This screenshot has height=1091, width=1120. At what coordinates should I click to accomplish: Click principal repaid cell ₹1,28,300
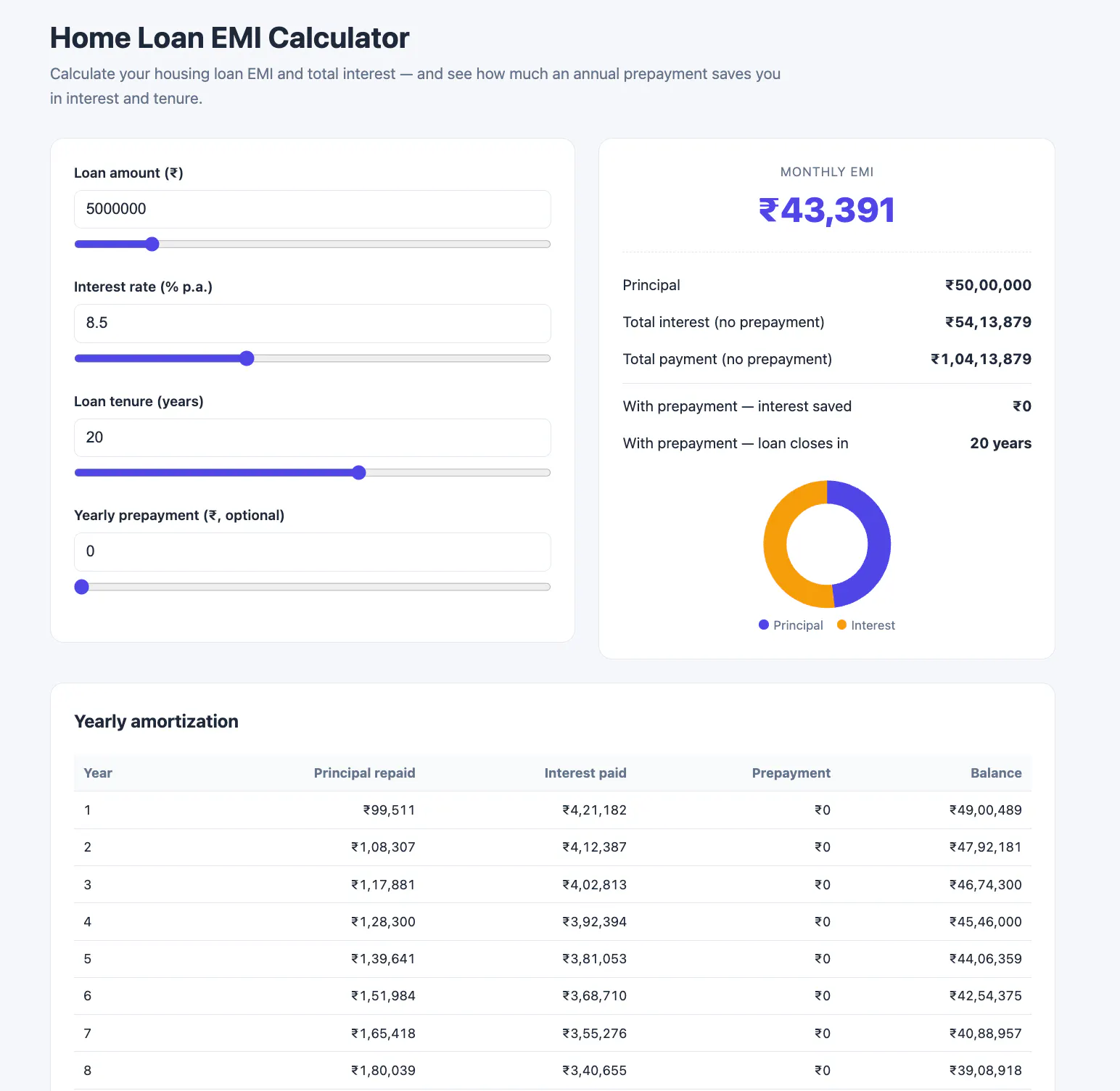click(383, 922)
